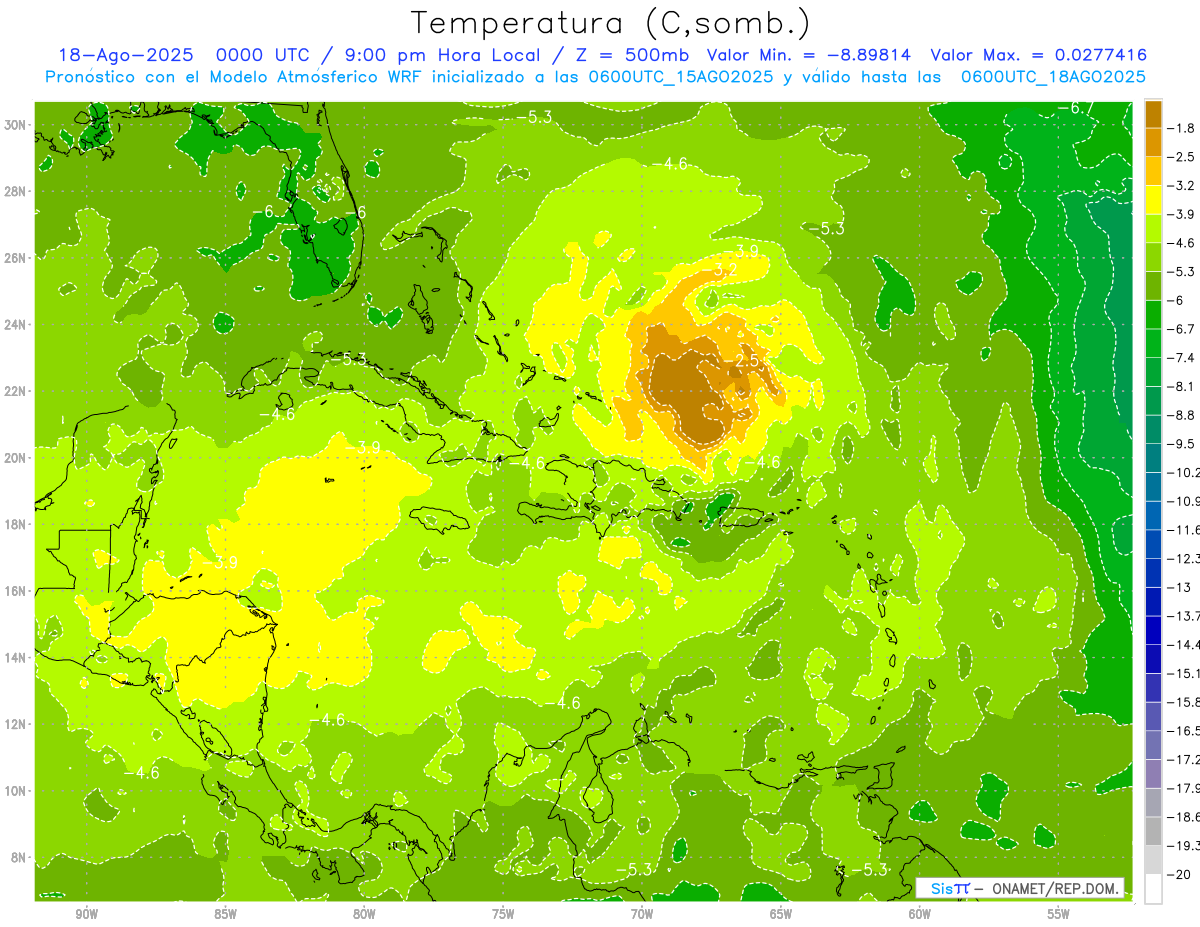Viewport: 1200px width, 927px height.
Task: Click the '14N' latitude axis label
Action: click(17, 658)
